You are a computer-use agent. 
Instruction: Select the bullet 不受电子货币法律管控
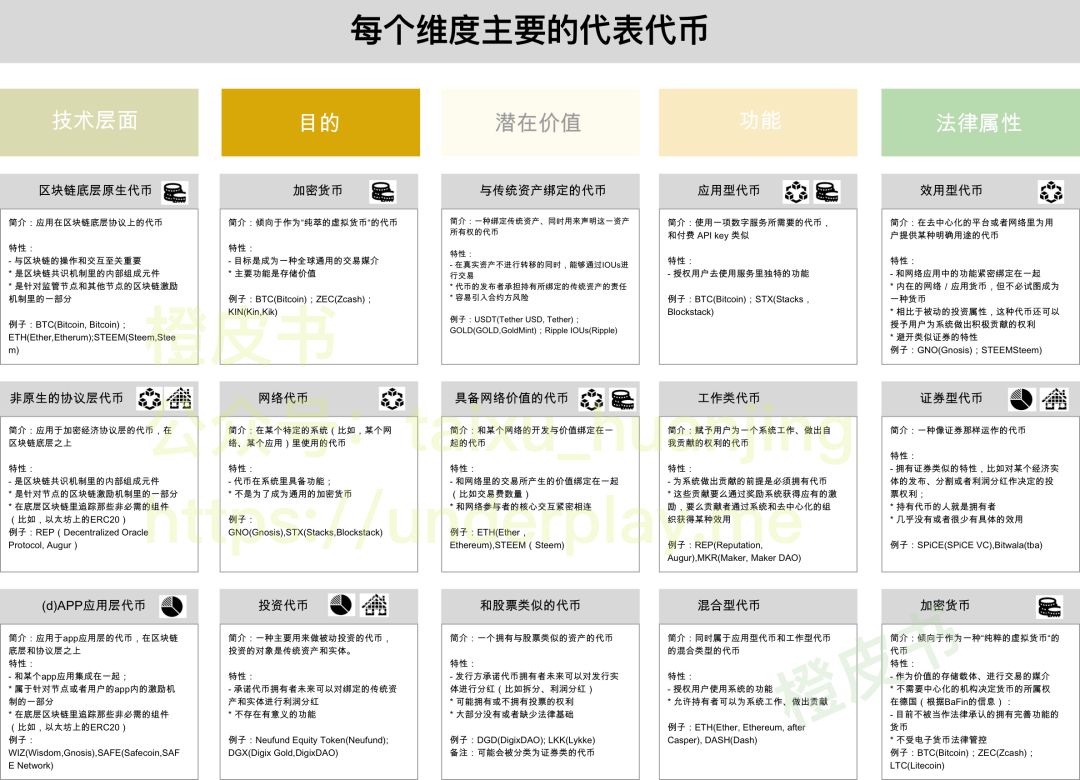point(938,739)
